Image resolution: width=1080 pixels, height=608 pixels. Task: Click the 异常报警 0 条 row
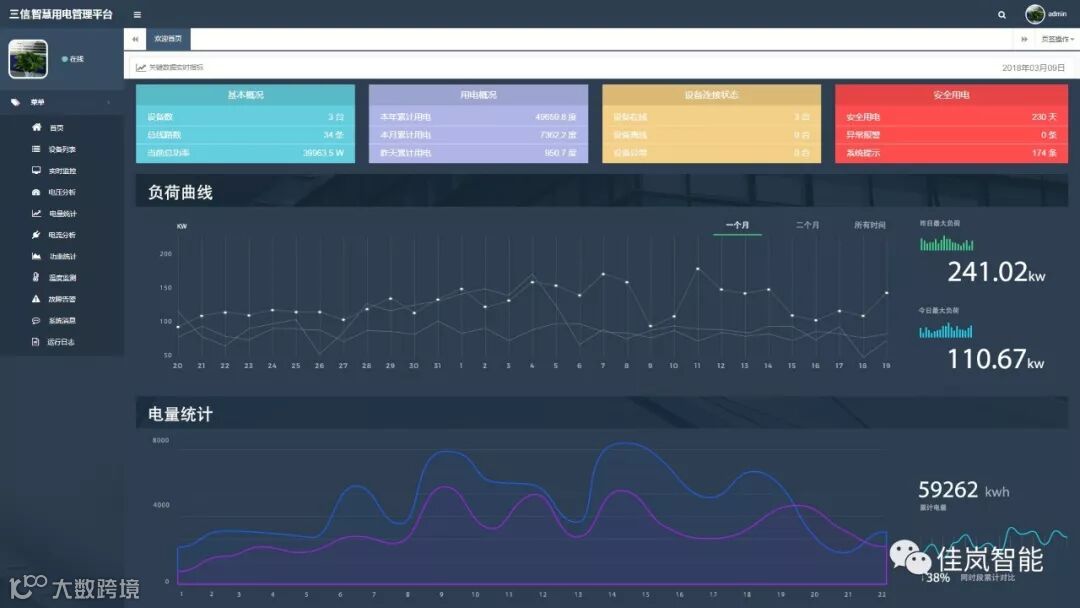click(951, 135)
